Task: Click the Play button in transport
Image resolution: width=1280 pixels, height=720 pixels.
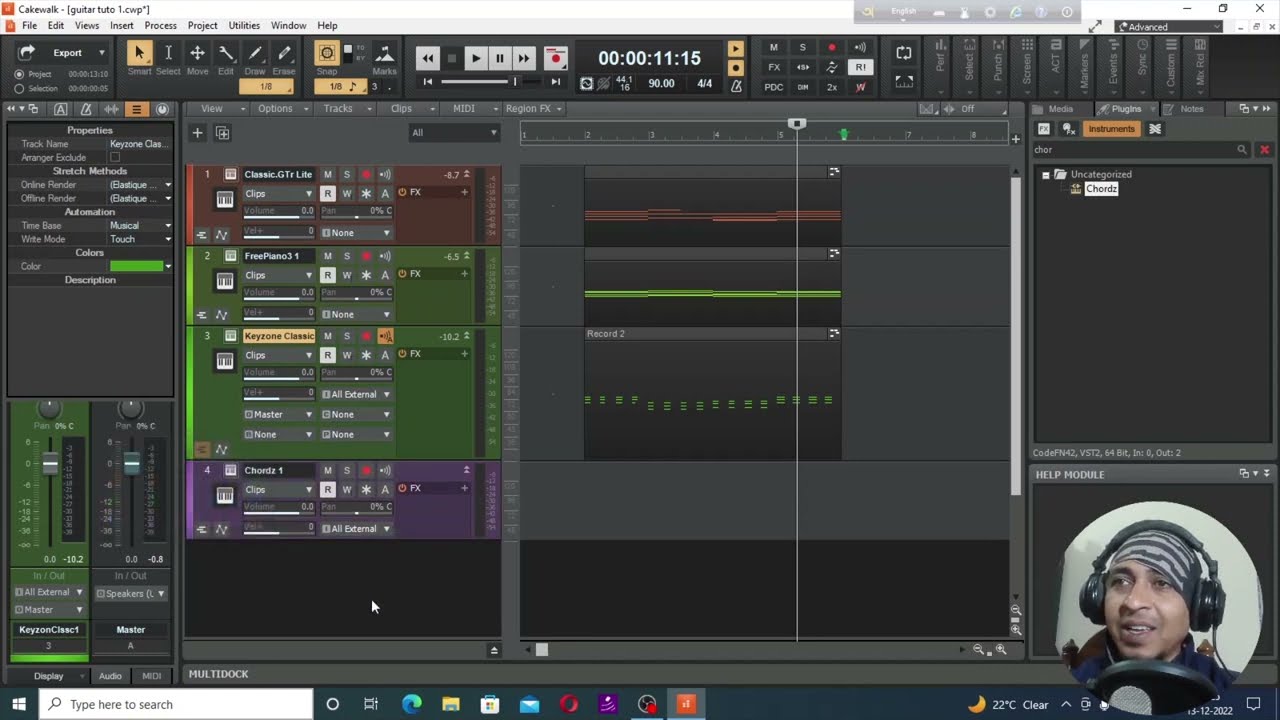Action: coord(476,58)
